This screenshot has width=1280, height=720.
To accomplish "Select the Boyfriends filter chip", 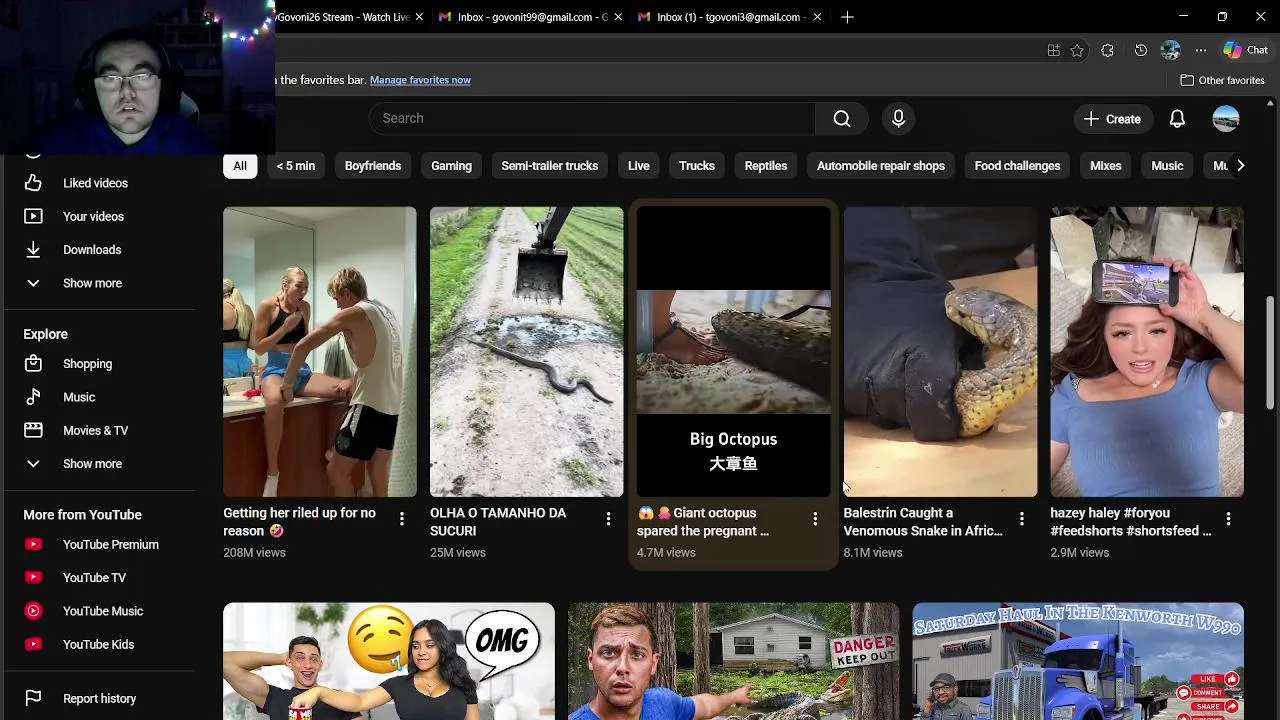I will [373, 166].
